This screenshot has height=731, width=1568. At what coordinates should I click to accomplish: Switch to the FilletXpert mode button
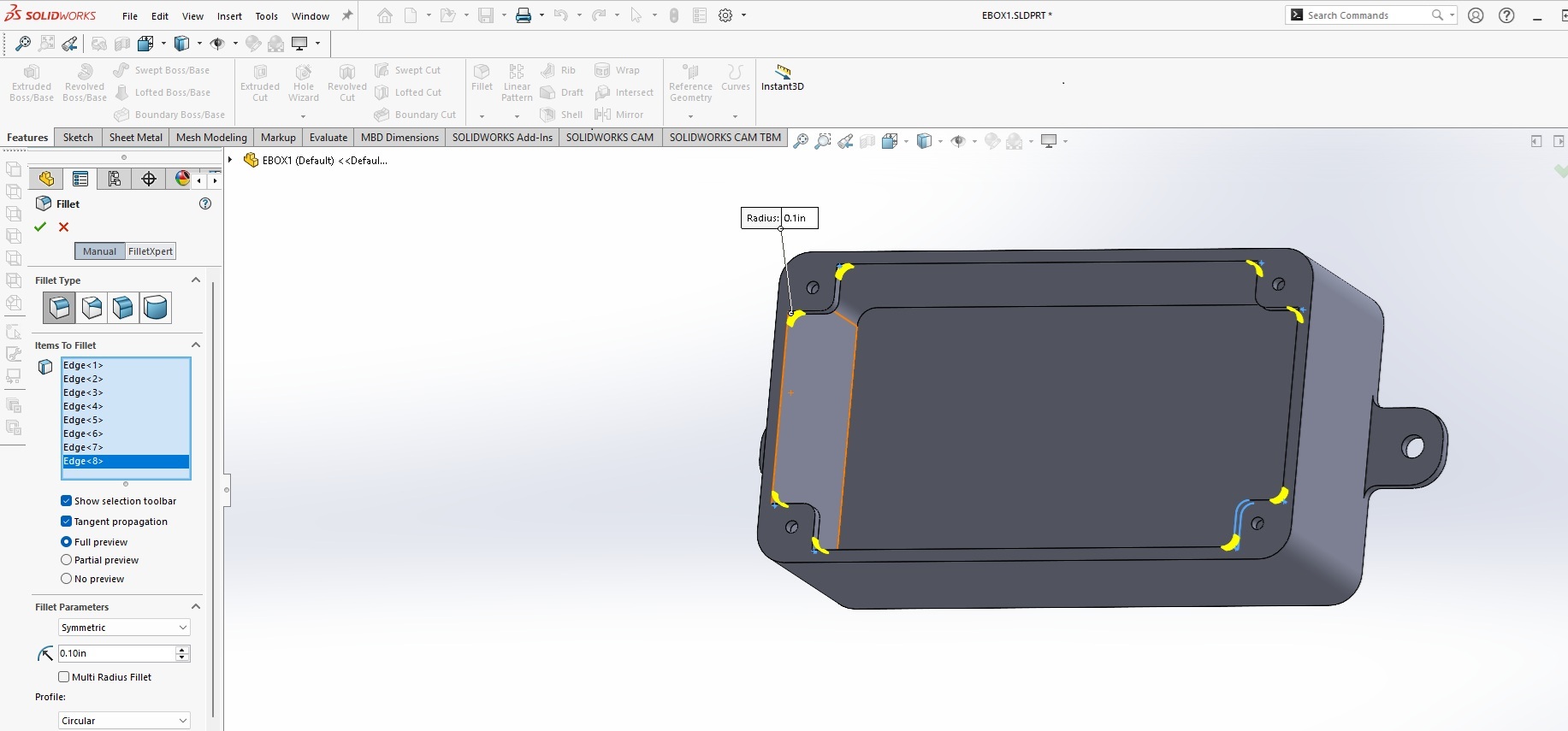pos(151,251)
